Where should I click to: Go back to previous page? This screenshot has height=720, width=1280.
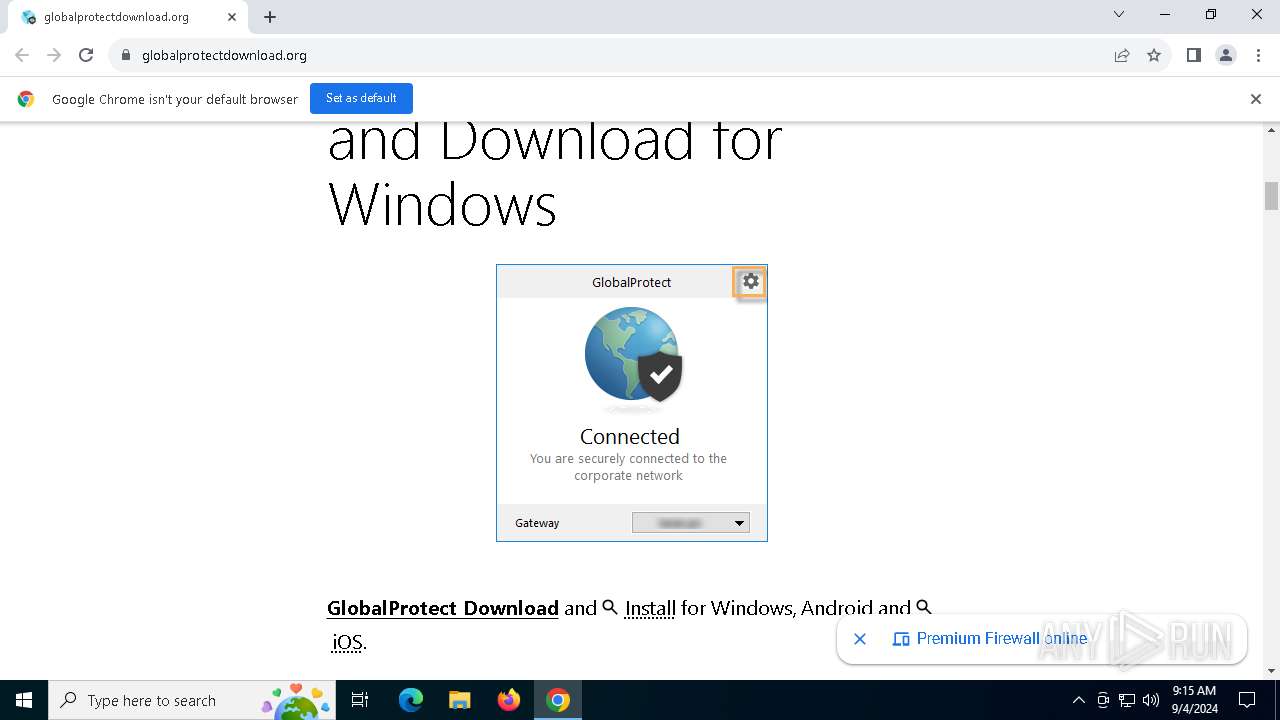coord(22,55)
